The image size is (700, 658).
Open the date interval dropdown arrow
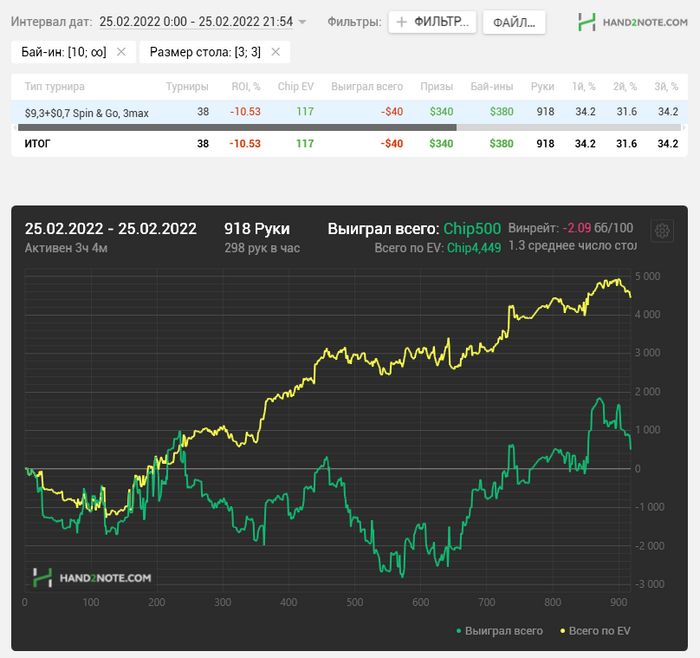pos(302,22)
